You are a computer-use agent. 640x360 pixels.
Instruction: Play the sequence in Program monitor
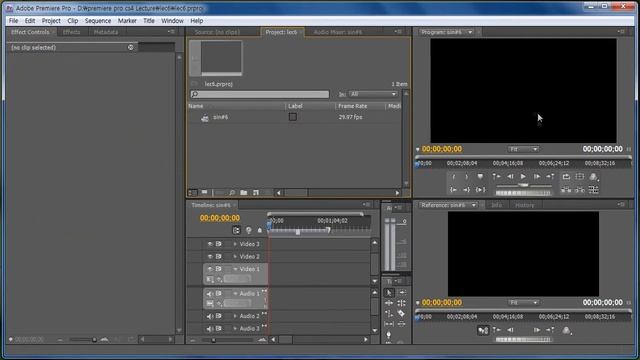(x=523, y=177)
